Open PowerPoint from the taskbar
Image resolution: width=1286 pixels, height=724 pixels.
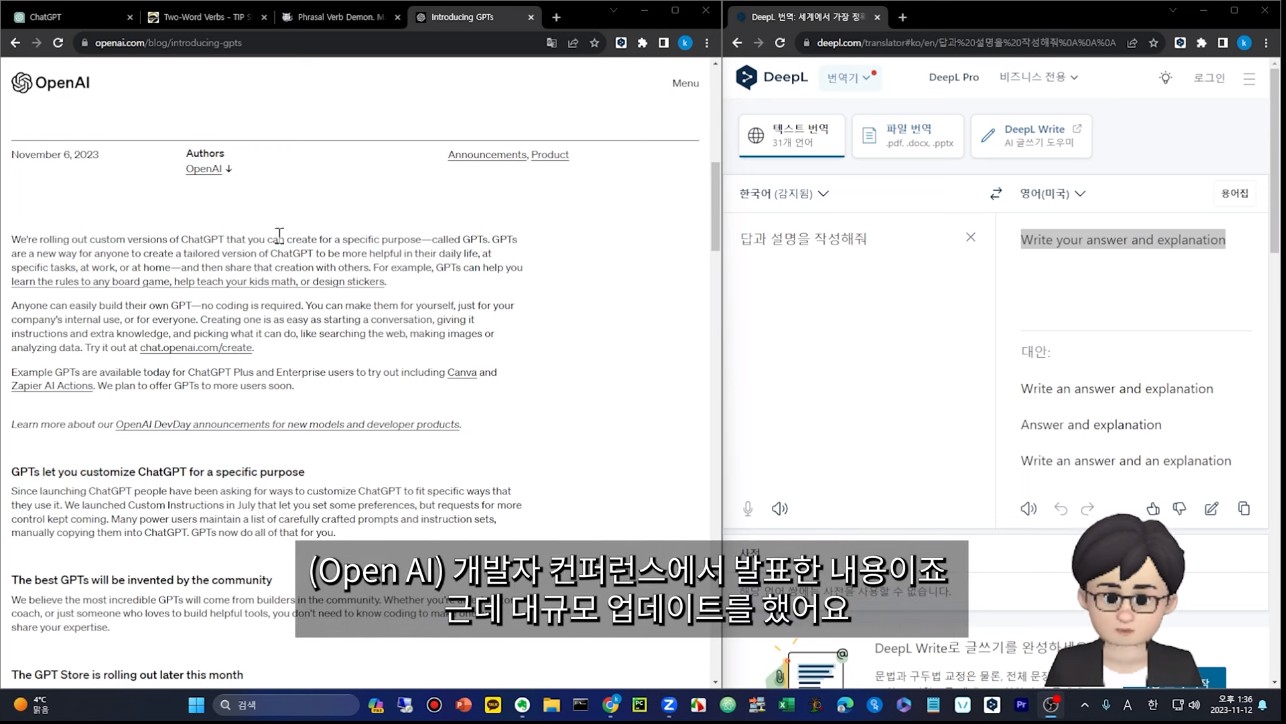pos(463,705)
